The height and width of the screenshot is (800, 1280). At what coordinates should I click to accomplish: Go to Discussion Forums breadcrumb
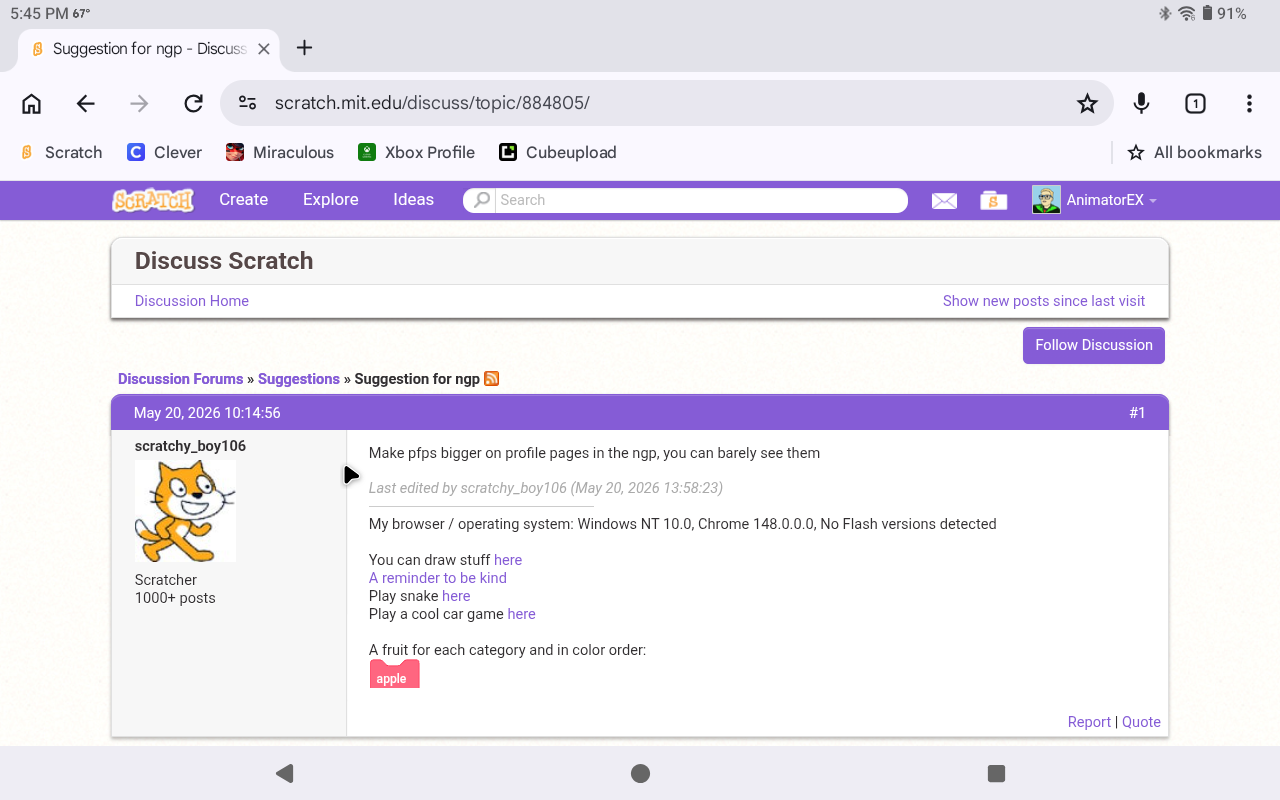point(181,379)
